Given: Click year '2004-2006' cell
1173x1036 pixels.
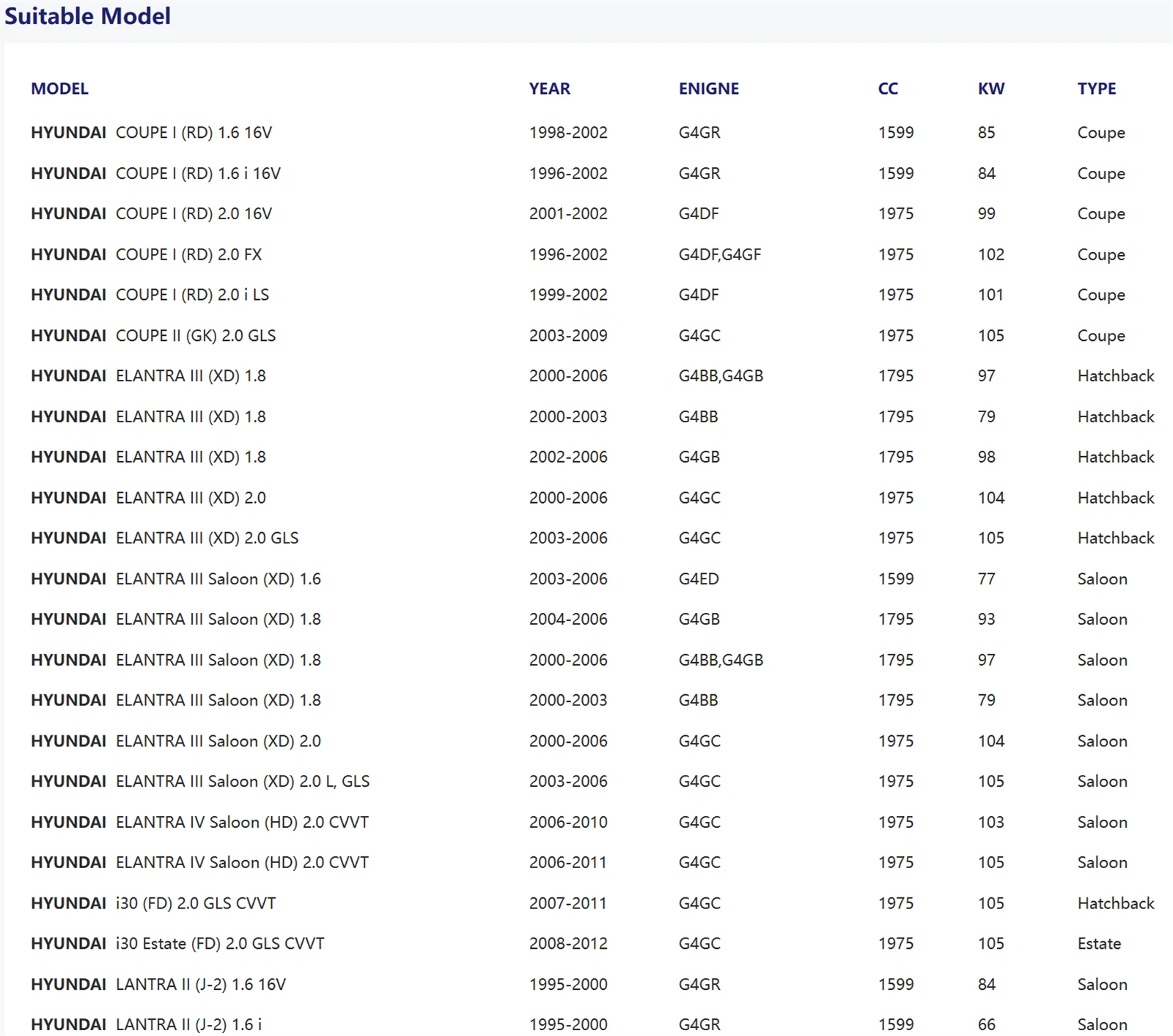Looking at the screenshot, I should 568,620.
